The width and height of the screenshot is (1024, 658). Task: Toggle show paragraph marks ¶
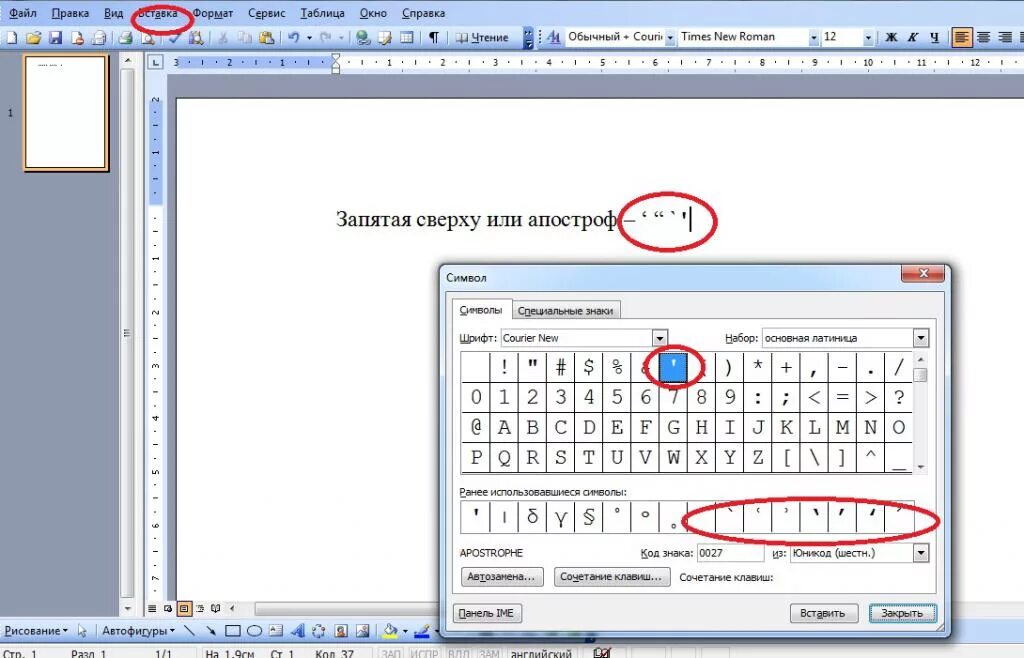(434, 38)
